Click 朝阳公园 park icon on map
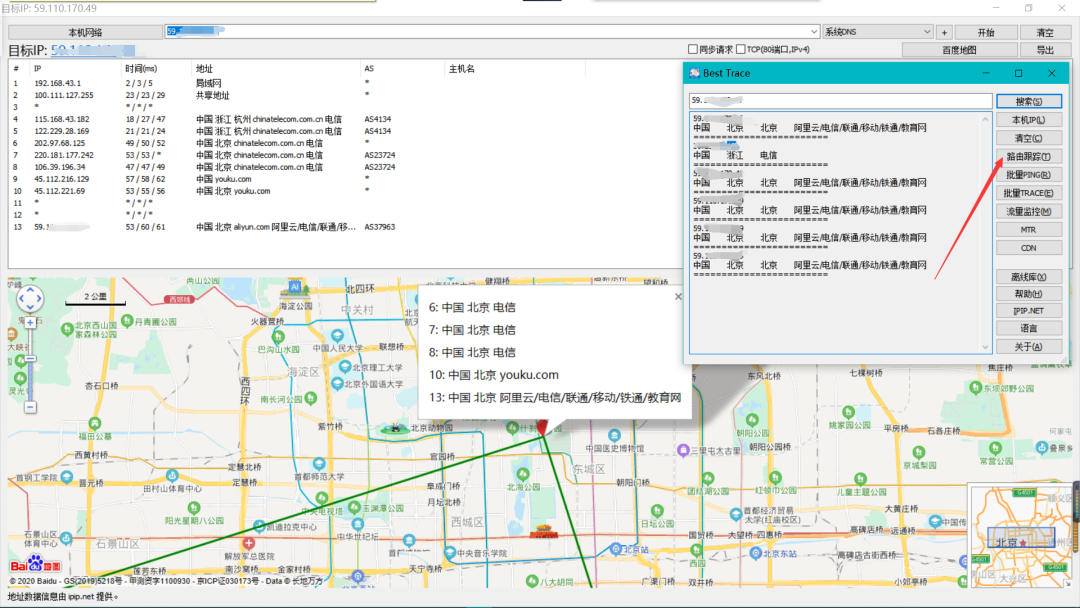The height and width of the screenshot is (608, 1080). pyautogui.click(x=752, y=420)
